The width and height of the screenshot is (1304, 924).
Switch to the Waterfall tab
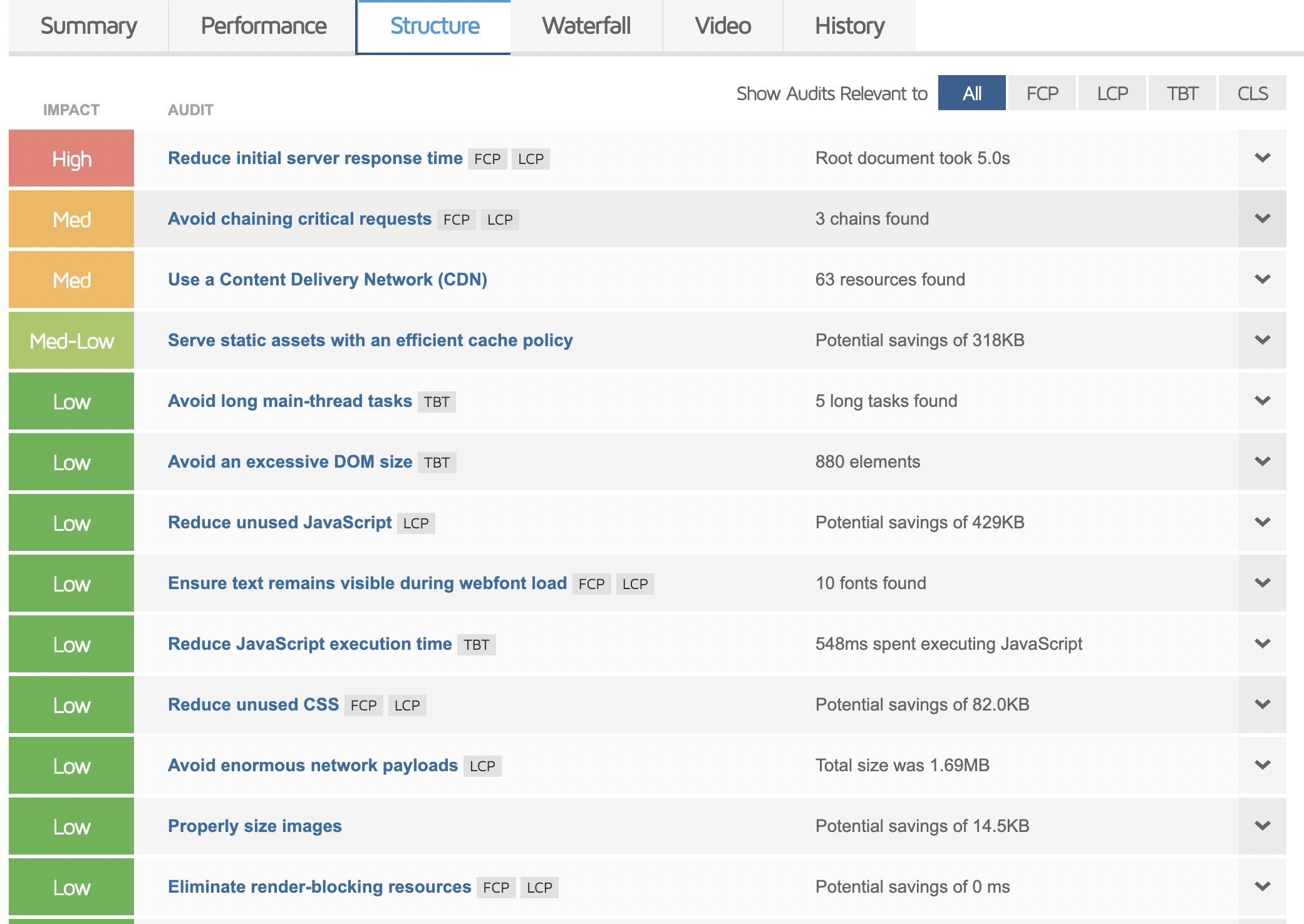click(x=586, y=26)
